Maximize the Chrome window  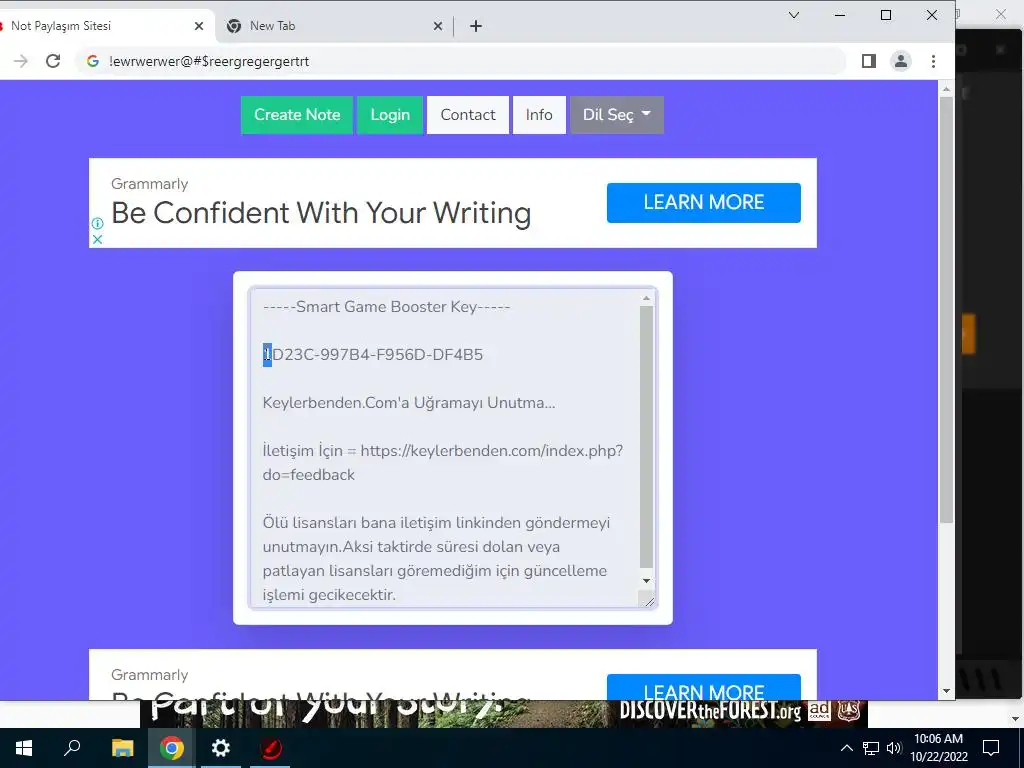(886, 15)
